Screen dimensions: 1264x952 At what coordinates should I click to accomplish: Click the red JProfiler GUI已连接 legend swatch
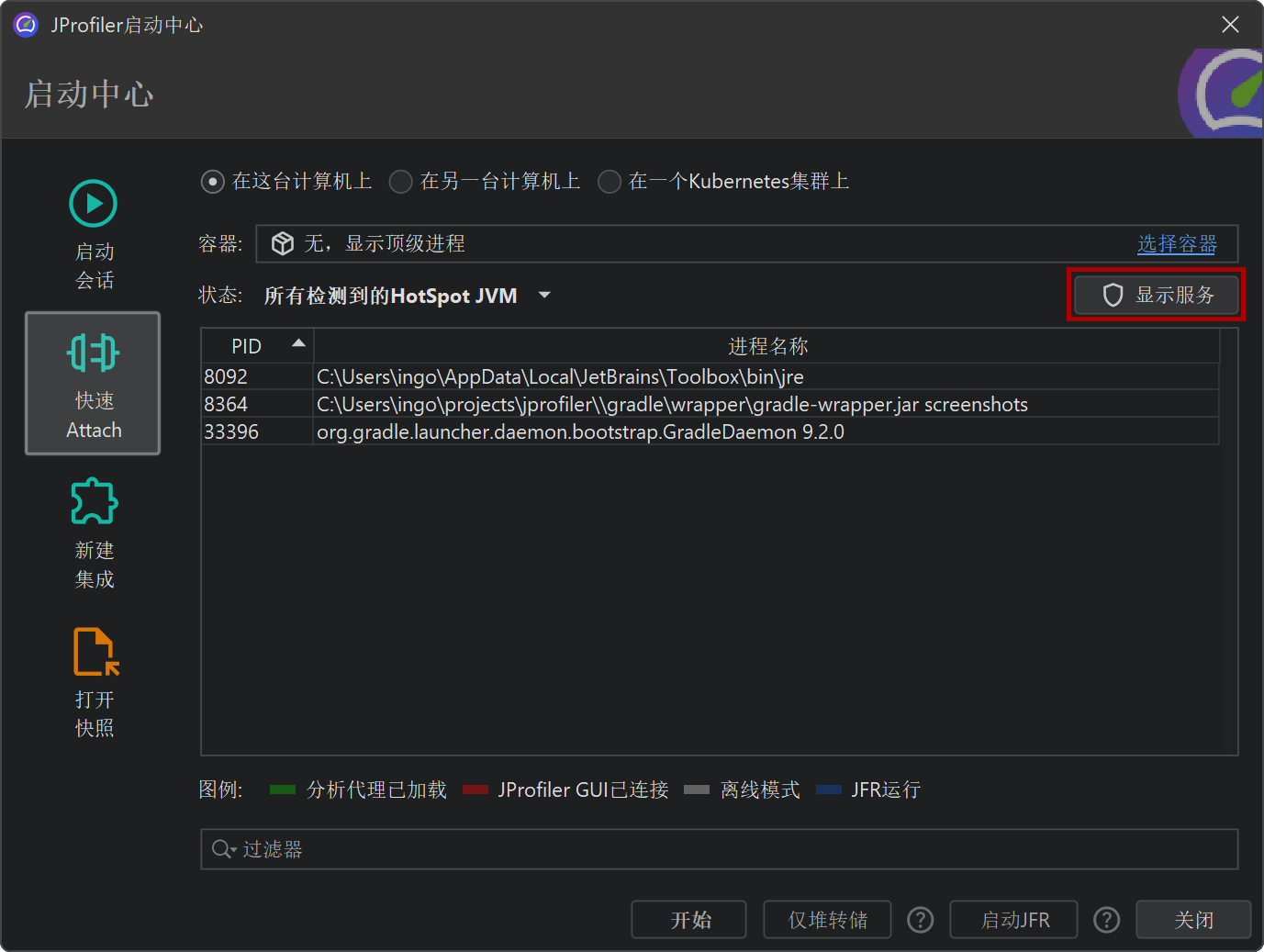click(x=475, y=790)
